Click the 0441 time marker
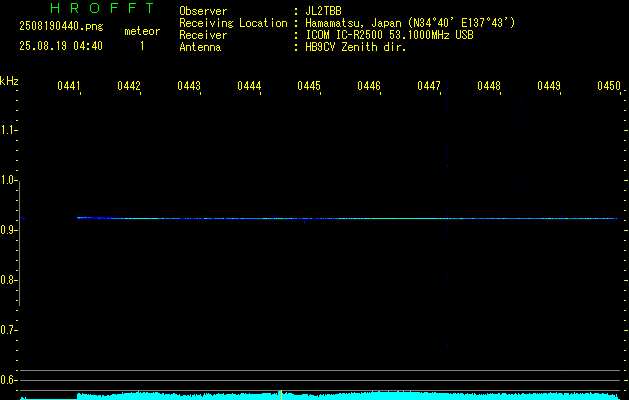Screen dimensions: 629x400 click(x=68, y=86)
